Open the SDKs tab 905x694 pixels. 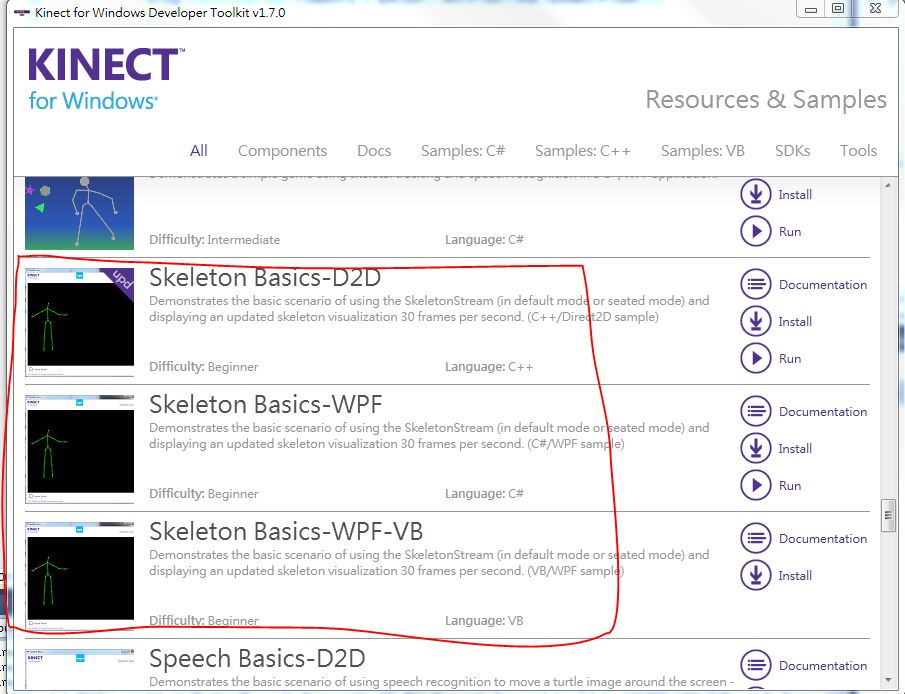tap(792, 151)
